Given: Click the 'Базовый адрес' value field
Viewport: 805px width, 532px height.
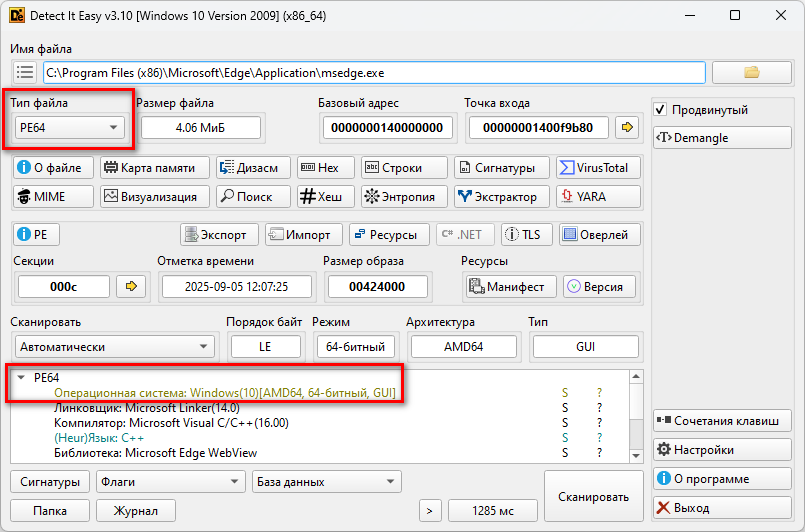Looking at the screenshot, I should [387, 127].
